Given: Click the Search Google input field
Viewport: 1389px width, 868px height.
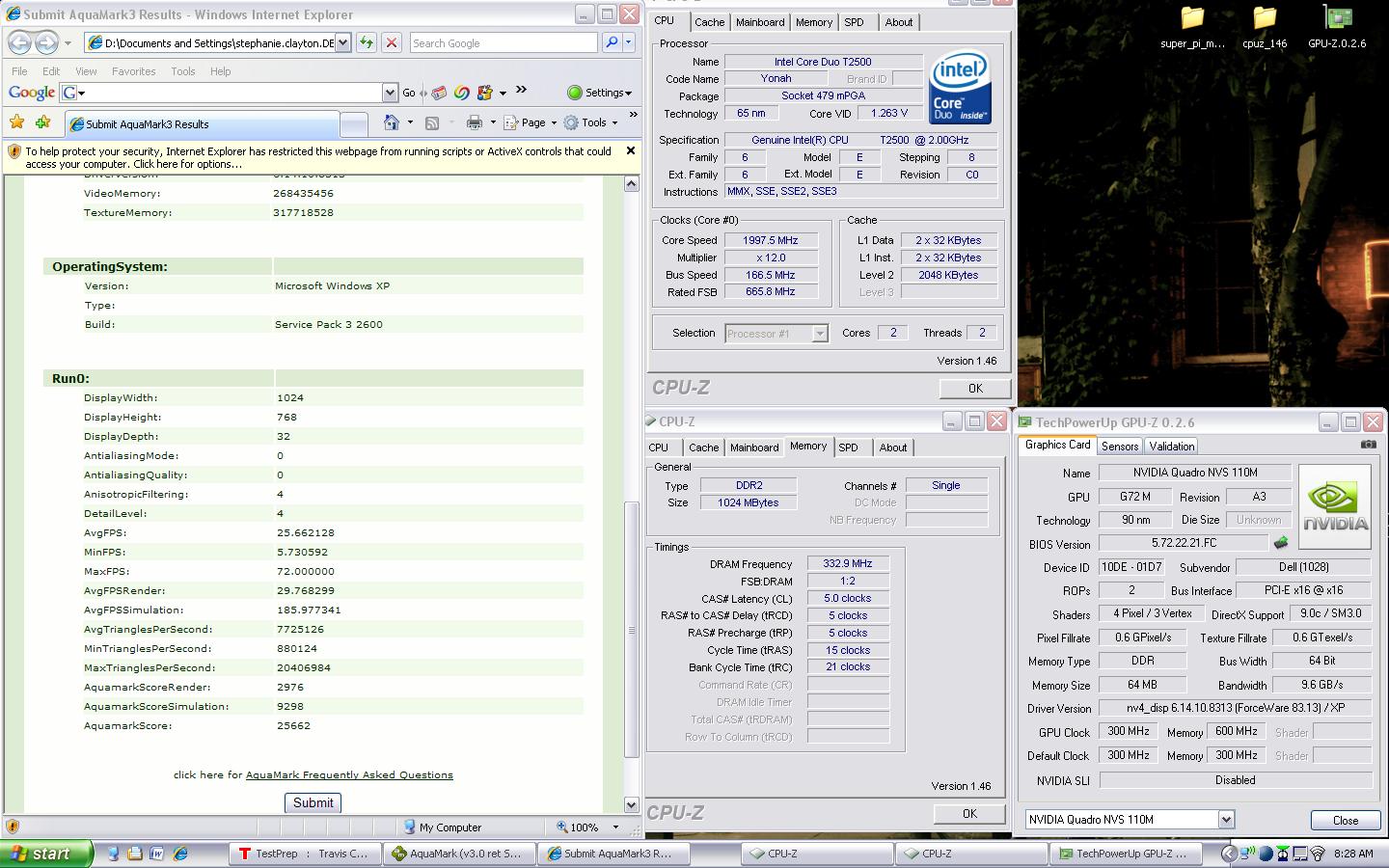Looking at the screenshot, I should [x=503, y=42].
